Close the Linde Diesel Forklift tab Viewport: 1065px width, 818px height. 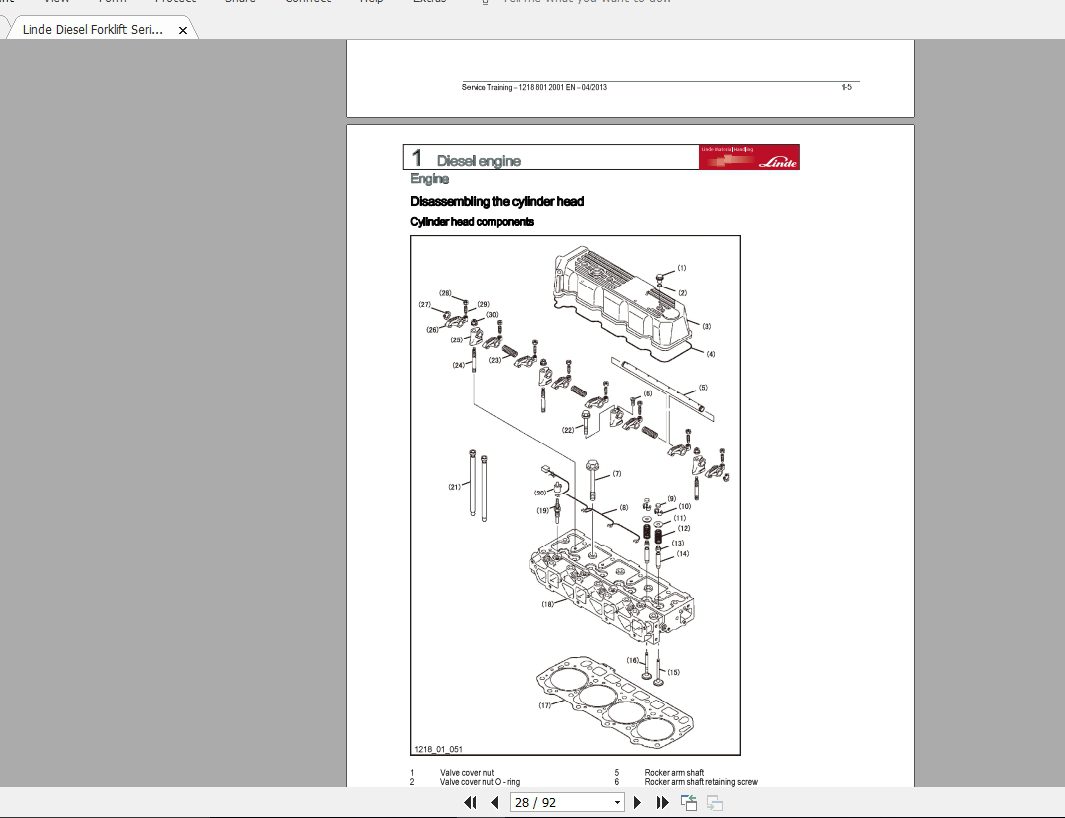click(x=183, y=31)
